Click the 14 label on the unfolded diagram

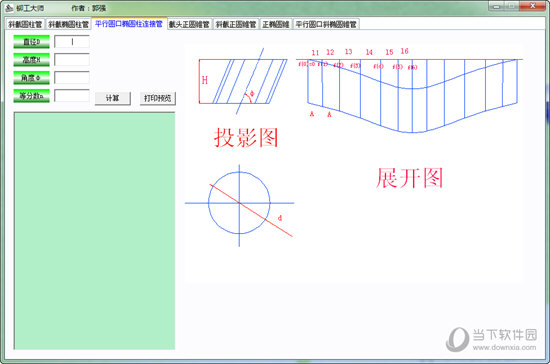369,52
